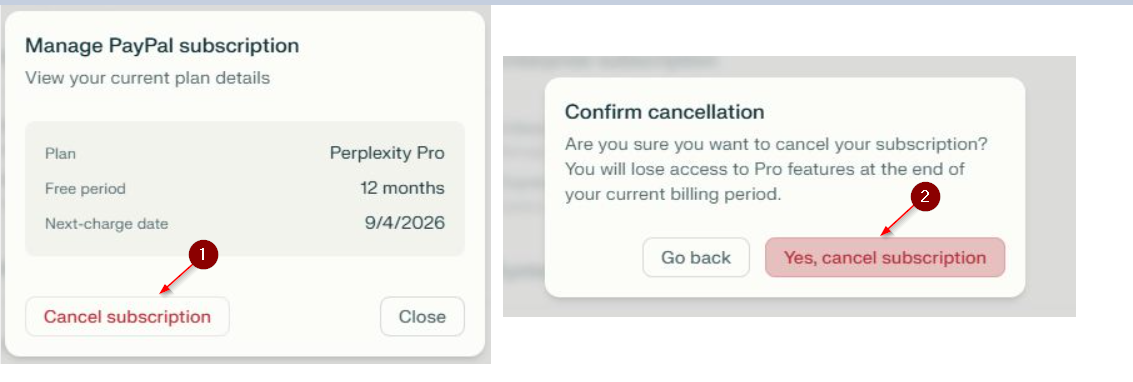The height and width of the screenshot is (382, 1133).
Task: Select the Perplexity Pro plan value
Action: coord(387,153)
